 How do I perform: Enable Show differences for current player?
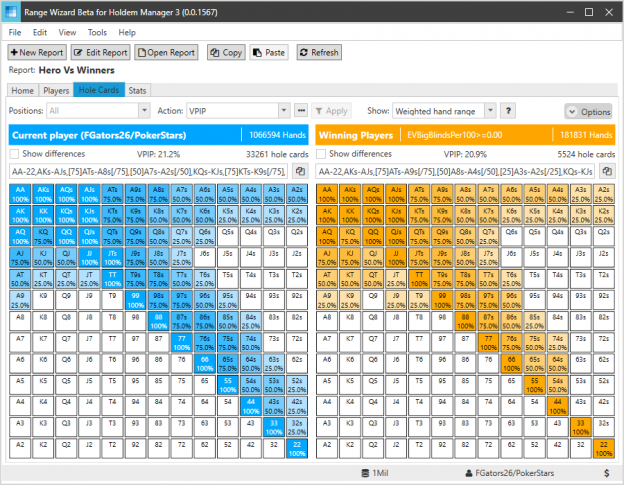(x=14, y=154)
